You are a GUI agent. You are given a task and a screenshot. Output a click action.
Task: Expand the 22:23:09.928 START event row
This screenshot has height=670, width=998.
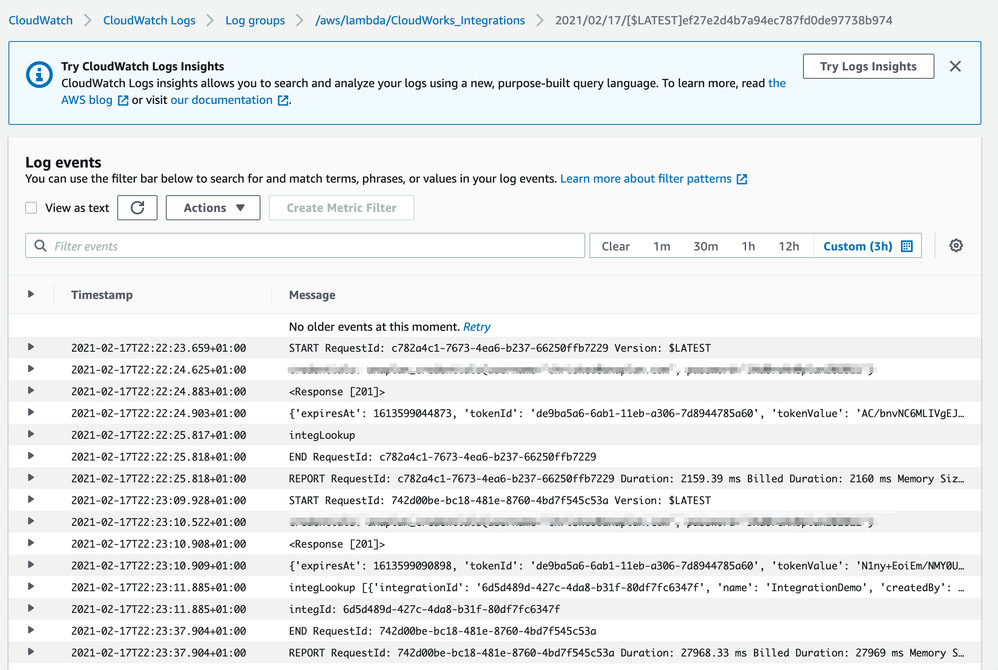tap(31, 499)
